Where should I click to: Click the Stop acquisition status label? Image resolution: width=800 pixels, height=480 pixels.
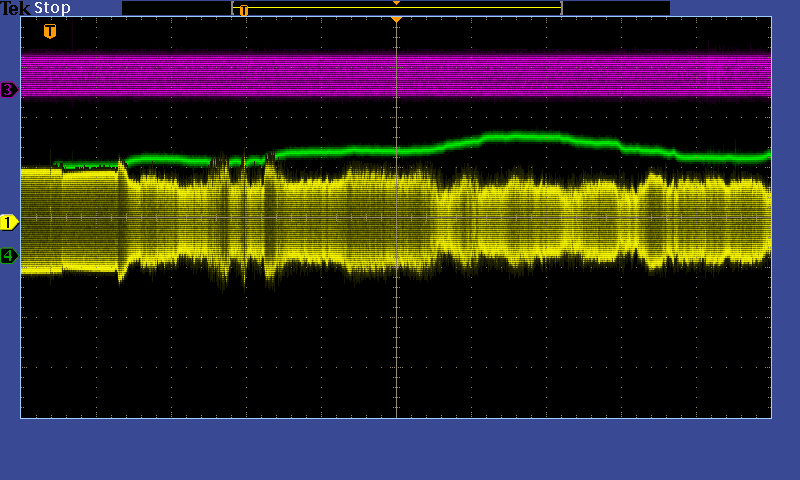(x=52, y=8)
